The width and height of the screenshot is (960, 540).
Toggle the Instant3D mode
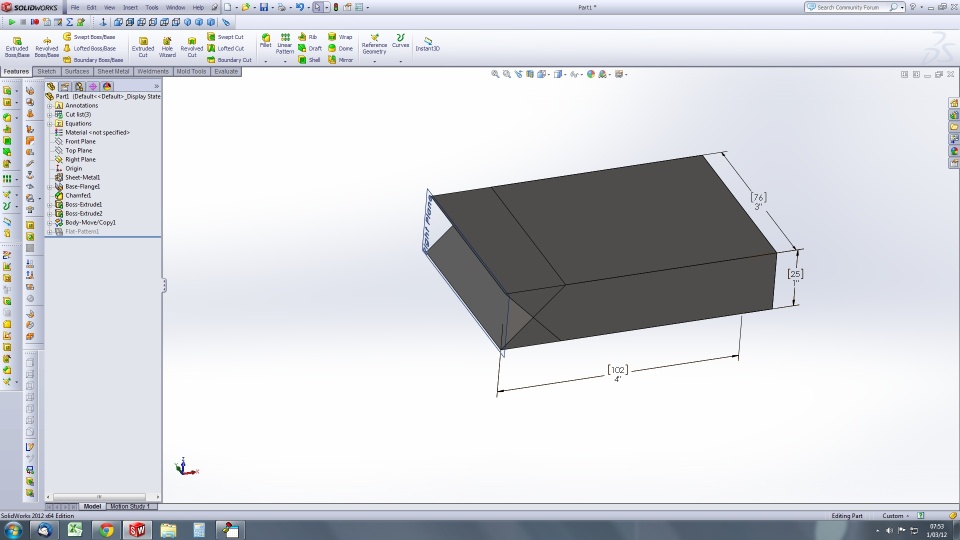tap(427, 44)
